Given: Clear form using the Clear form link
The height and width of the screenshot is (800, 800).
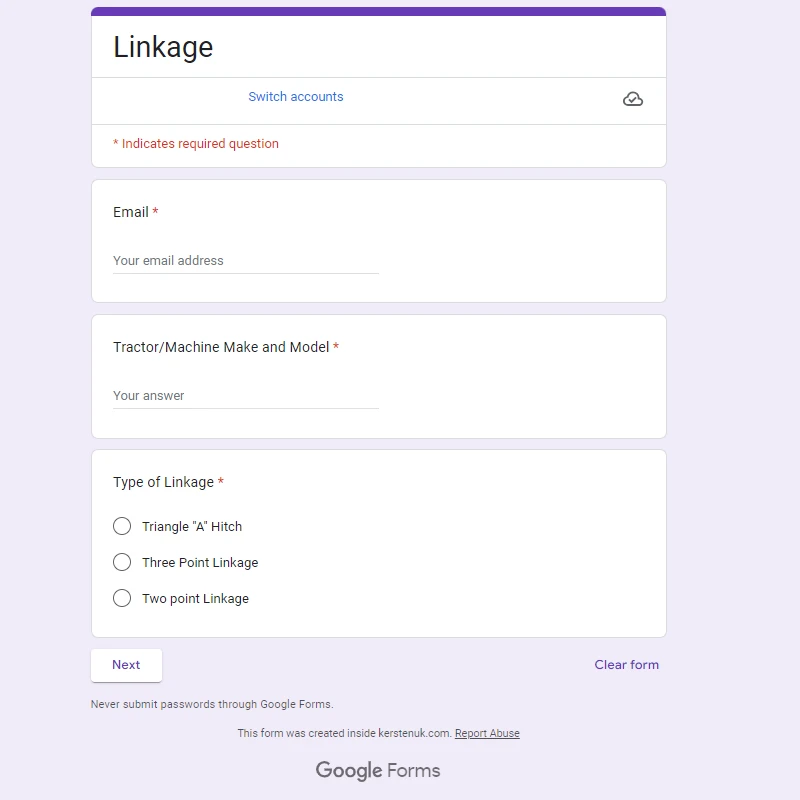Looking at the screenshot, I should click(626, 665).
